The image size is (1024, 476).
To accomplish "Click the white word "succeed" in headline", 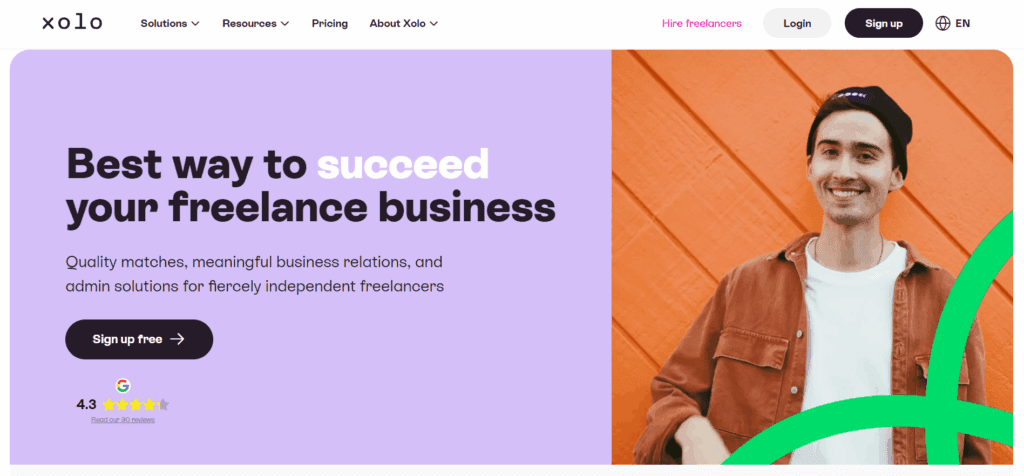I will coord(403,163).
